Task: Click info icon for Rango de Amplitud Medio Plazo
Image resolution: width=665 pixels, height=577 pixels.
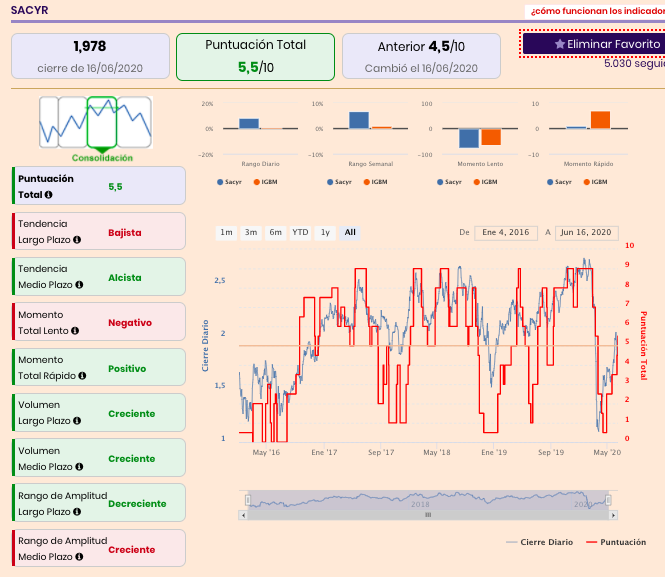Action: tap(79, 557)
